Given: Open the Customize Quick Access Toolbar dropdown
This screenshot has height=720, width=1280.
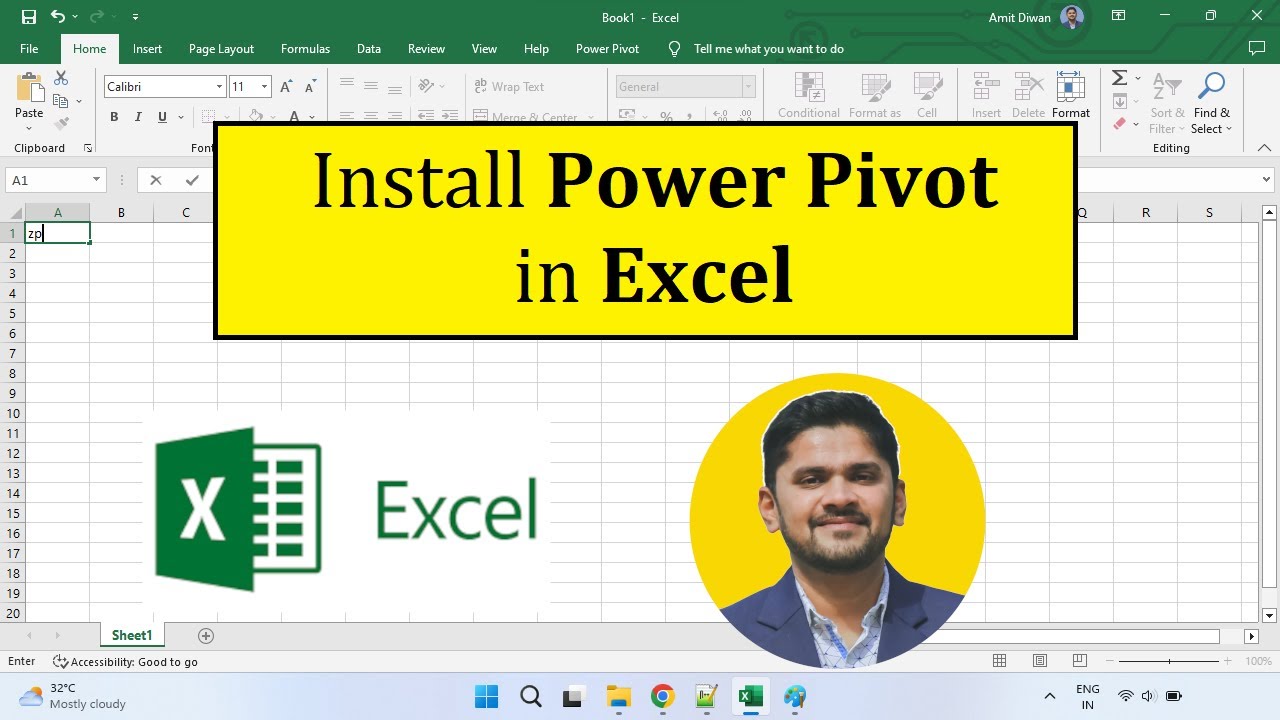Looking at the screenshot, I should coord(135,17).
